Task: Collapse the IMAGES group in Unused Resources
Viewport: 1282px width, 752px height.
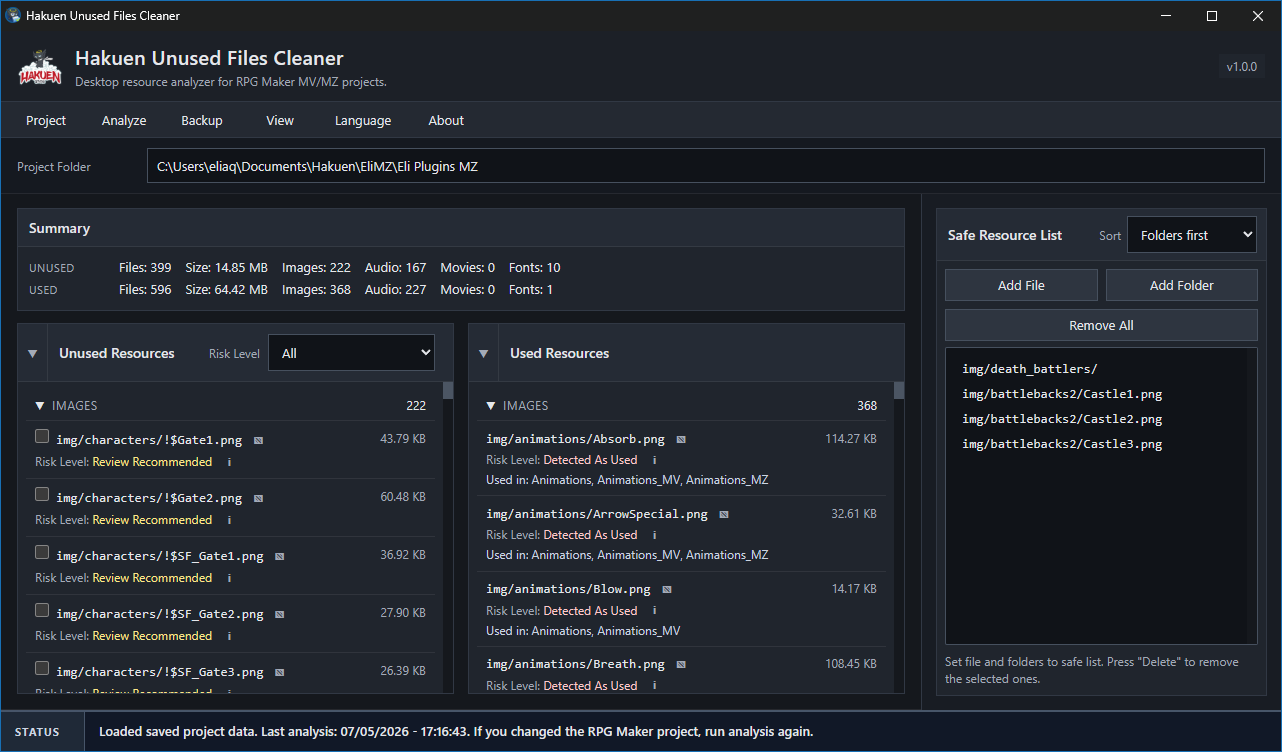Action: pos(40,406)
